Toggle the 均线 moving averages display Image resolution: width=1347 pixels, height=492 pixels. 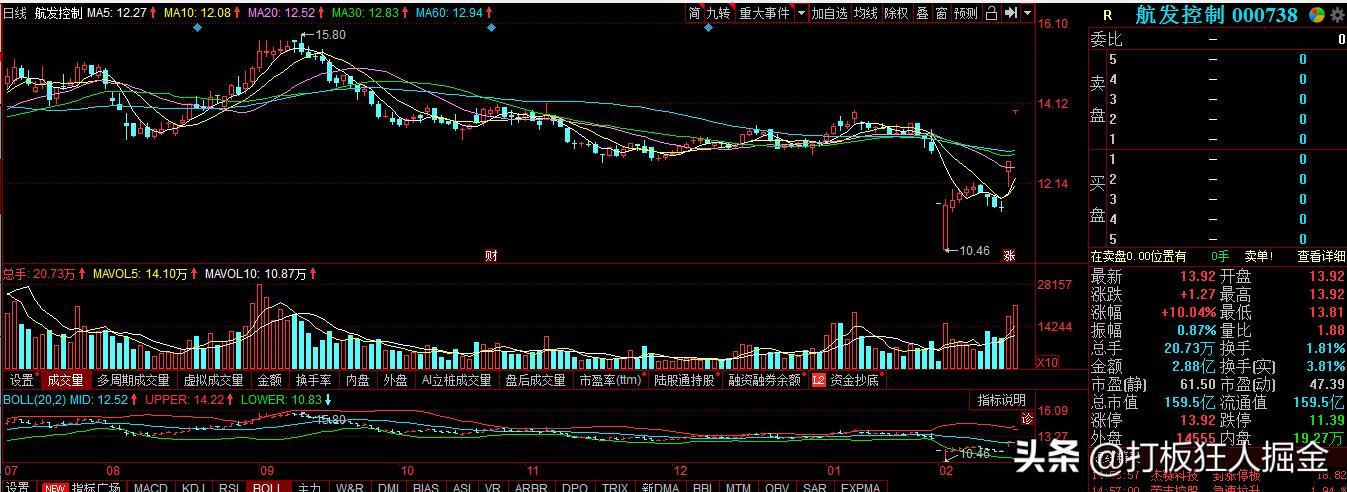click(x=866, y=13)
